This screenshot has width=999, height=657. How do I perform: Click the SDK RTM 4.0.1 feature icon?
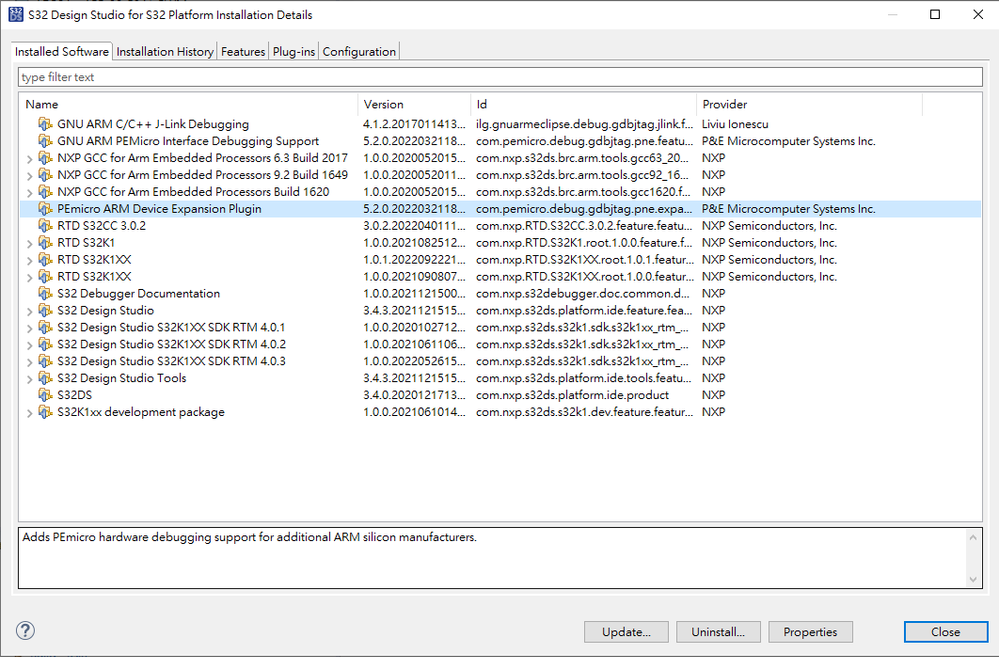(x=45, y=327)
